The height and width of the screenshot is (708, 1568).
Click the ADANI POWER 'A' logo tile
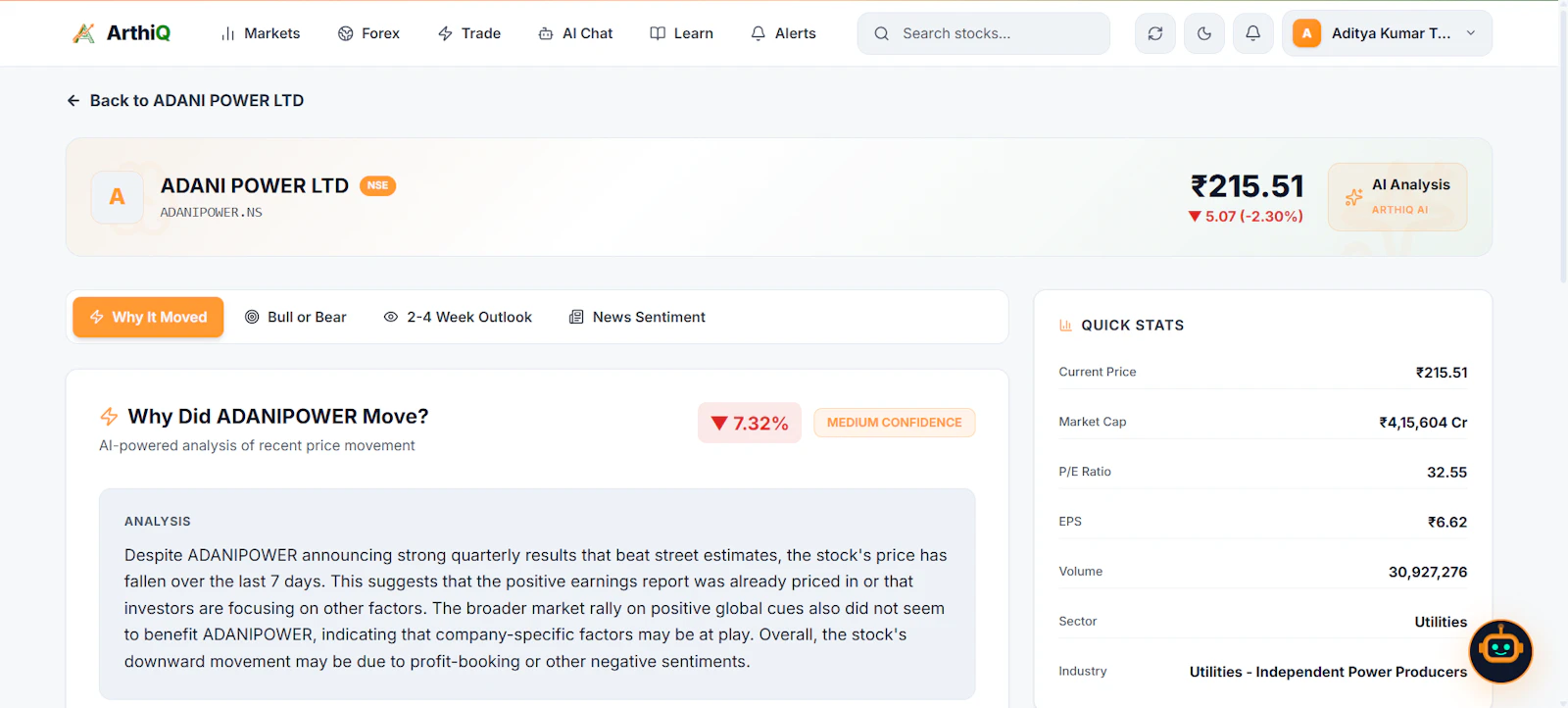pos(118,197)
